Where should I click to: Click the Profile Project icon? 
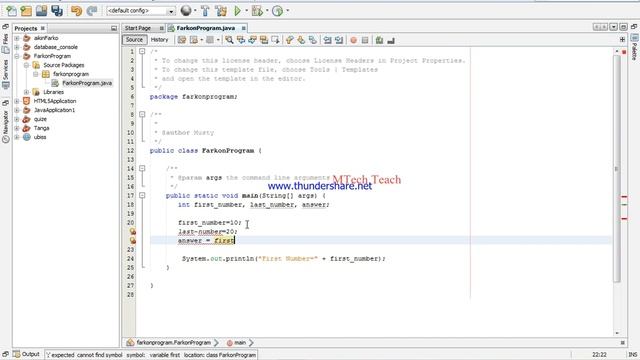[x=278, y=11]
